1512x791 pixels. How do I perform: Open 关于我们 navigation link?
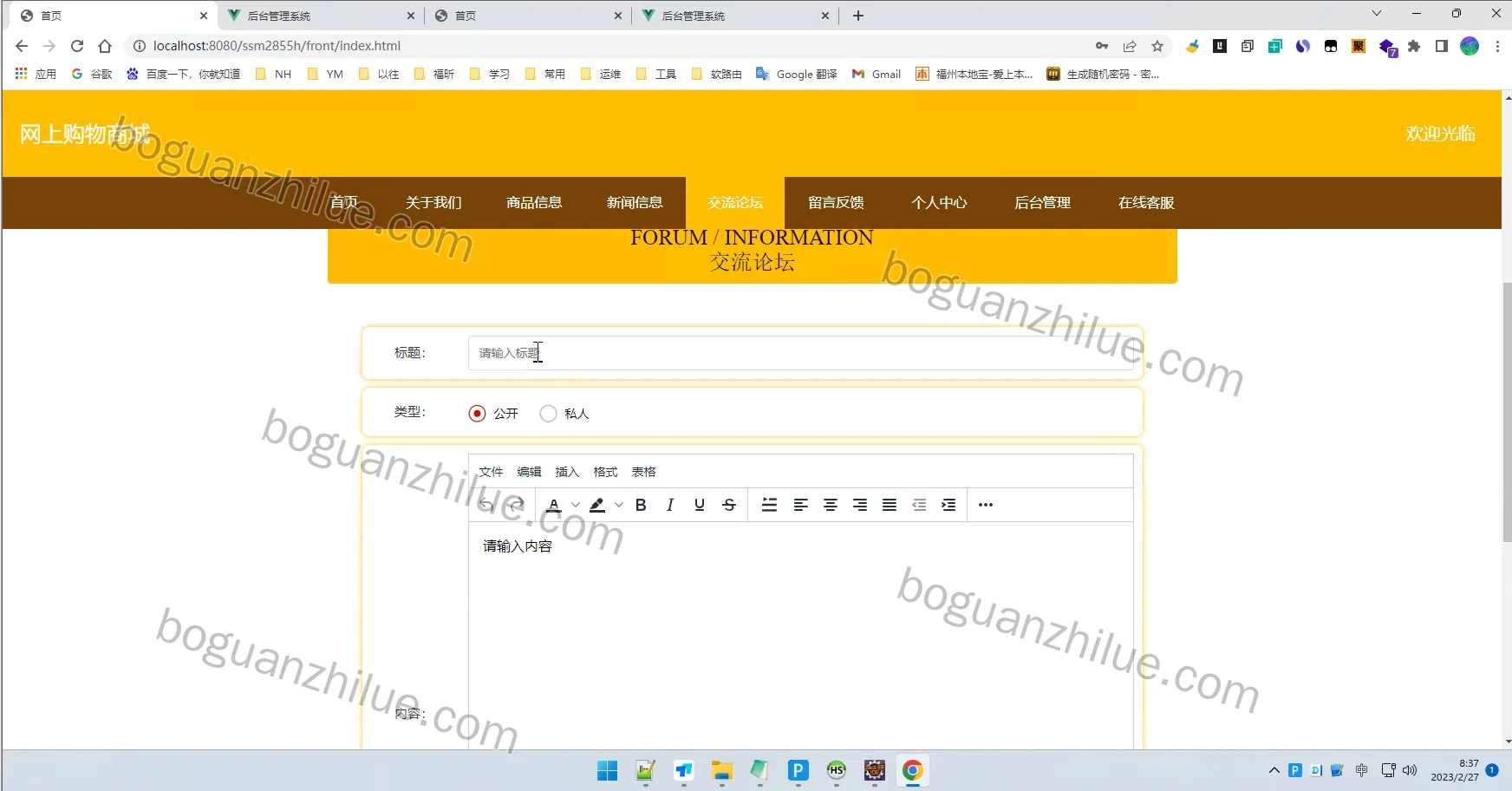[x=433, y=203]
